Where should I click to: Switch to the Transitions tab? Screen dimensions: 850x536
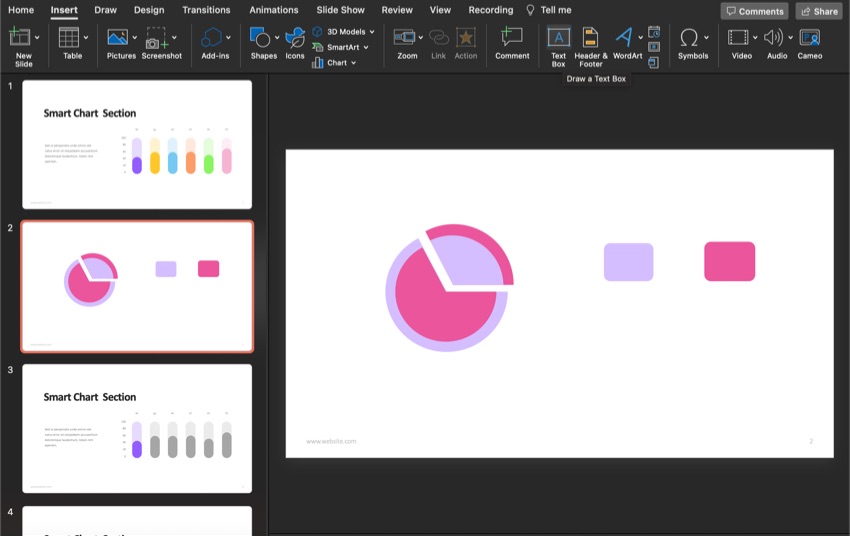(206, 10)
